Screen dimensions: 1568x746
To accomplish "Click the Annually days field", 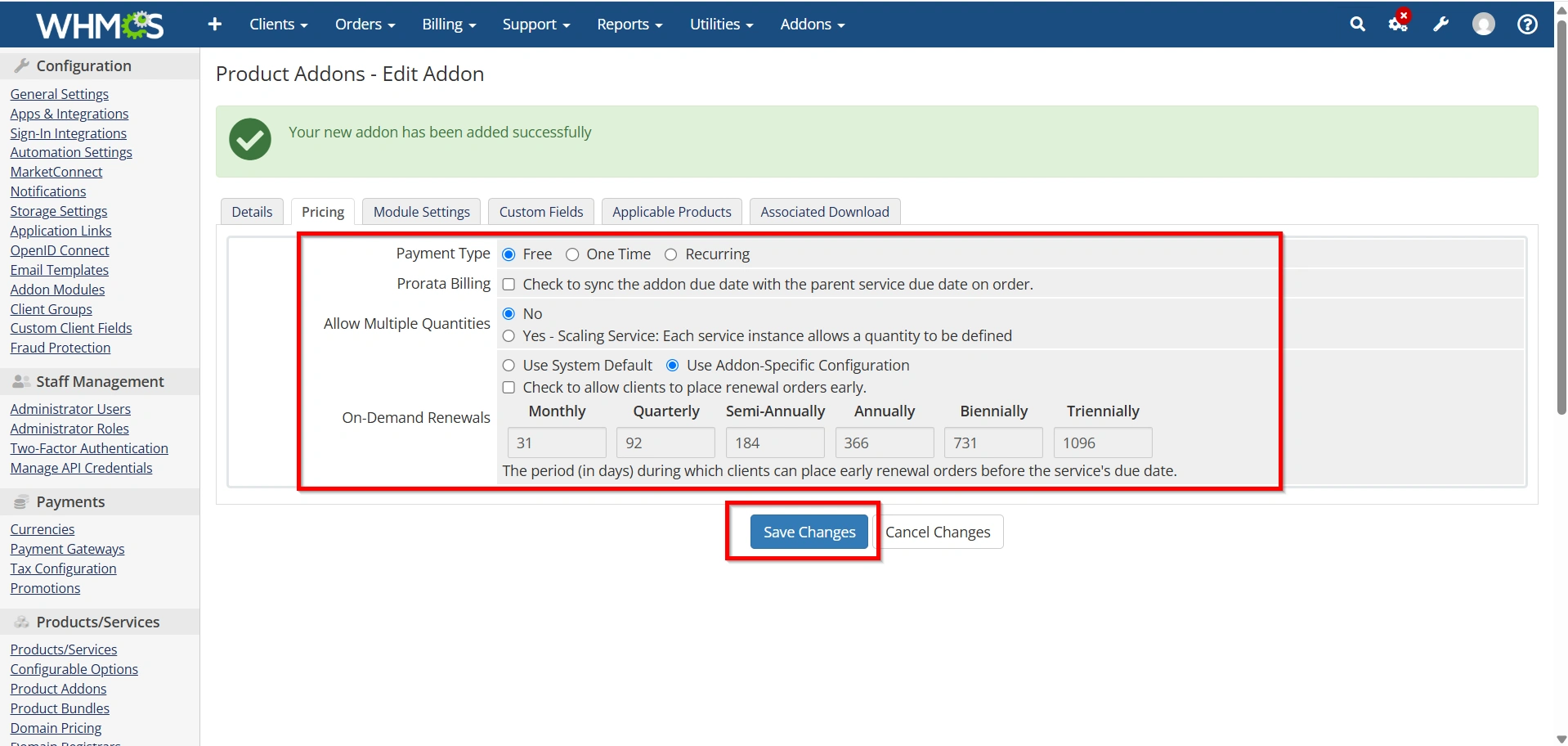I will [885, 443].
